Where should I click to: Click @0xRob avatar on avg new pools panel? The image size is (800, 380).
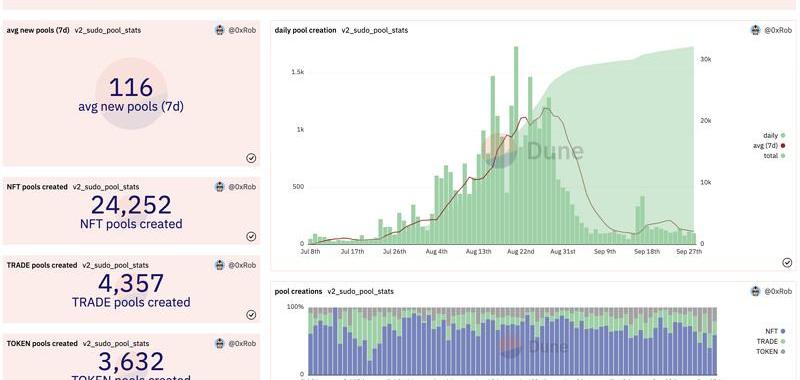coord(219,30)
